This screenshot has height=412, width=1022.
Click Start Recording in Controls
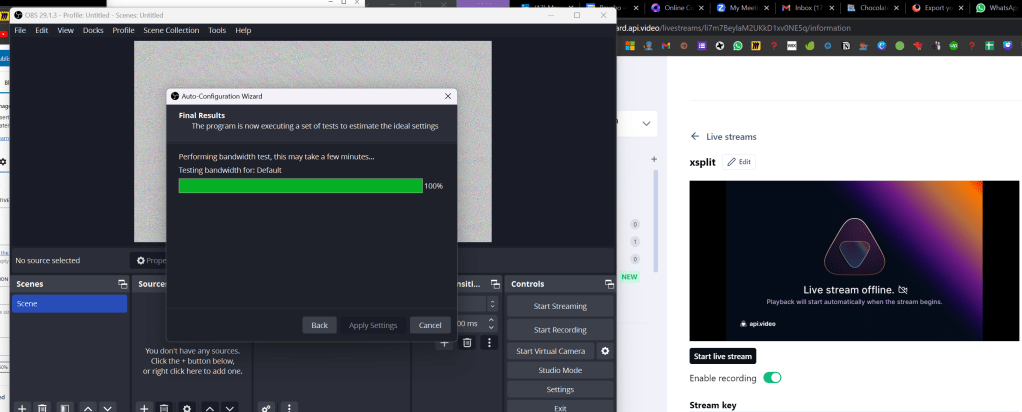pyautogui.click(x=560, y=330)
